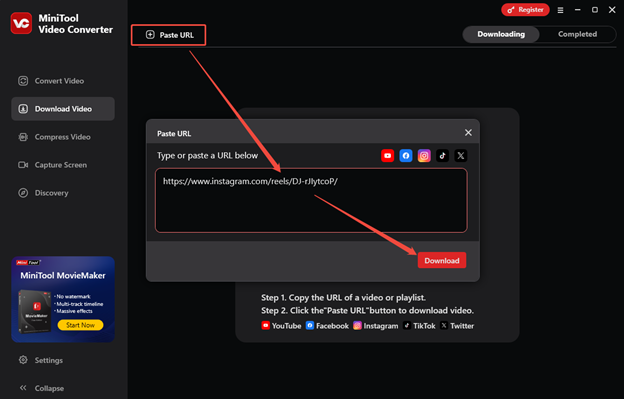624x399 pixels.
Task: Open the Convert Video section
Action: coord(63,81)
